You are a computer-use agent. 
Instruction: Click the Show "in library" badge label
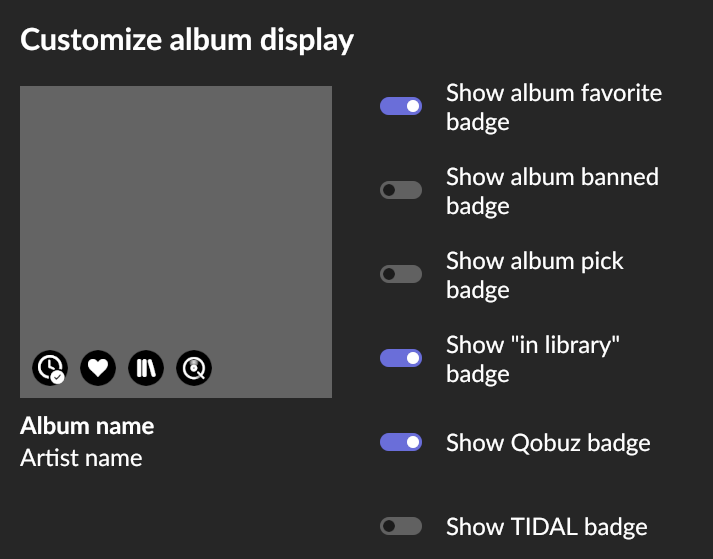532,359
